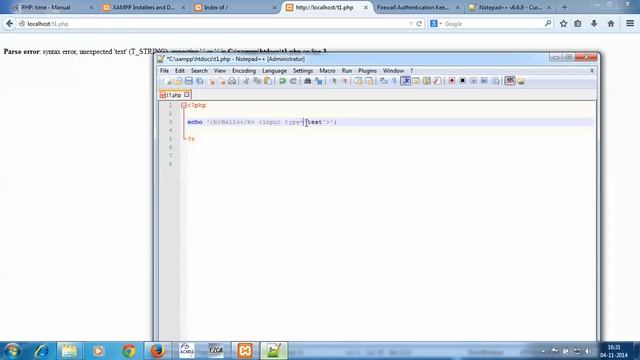Open the Edit menu in Notepad++
640x360 pixels.
(180, 71)
